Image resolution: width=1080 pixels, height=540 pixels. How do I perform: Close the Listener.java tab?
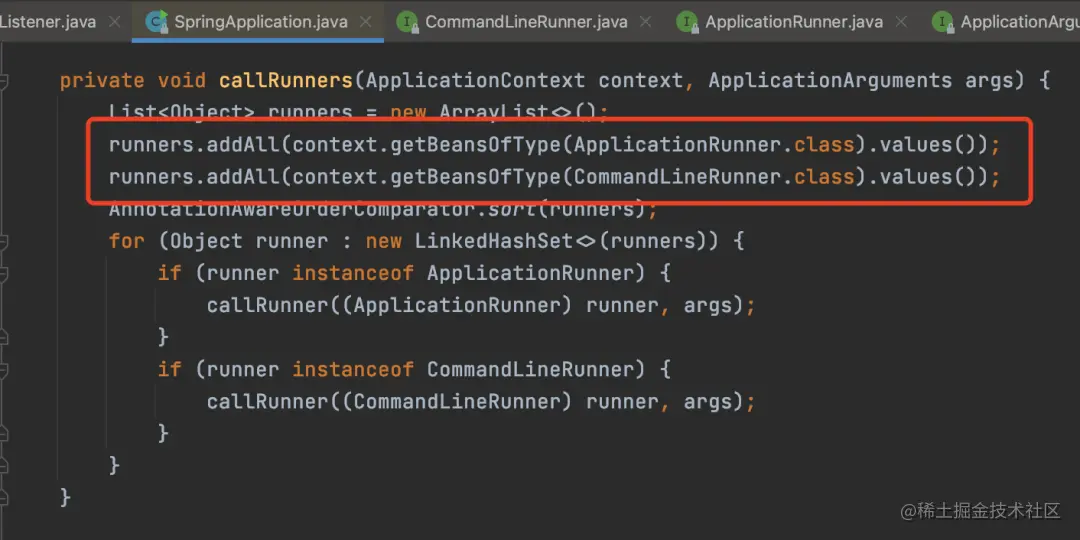[114, 21]
